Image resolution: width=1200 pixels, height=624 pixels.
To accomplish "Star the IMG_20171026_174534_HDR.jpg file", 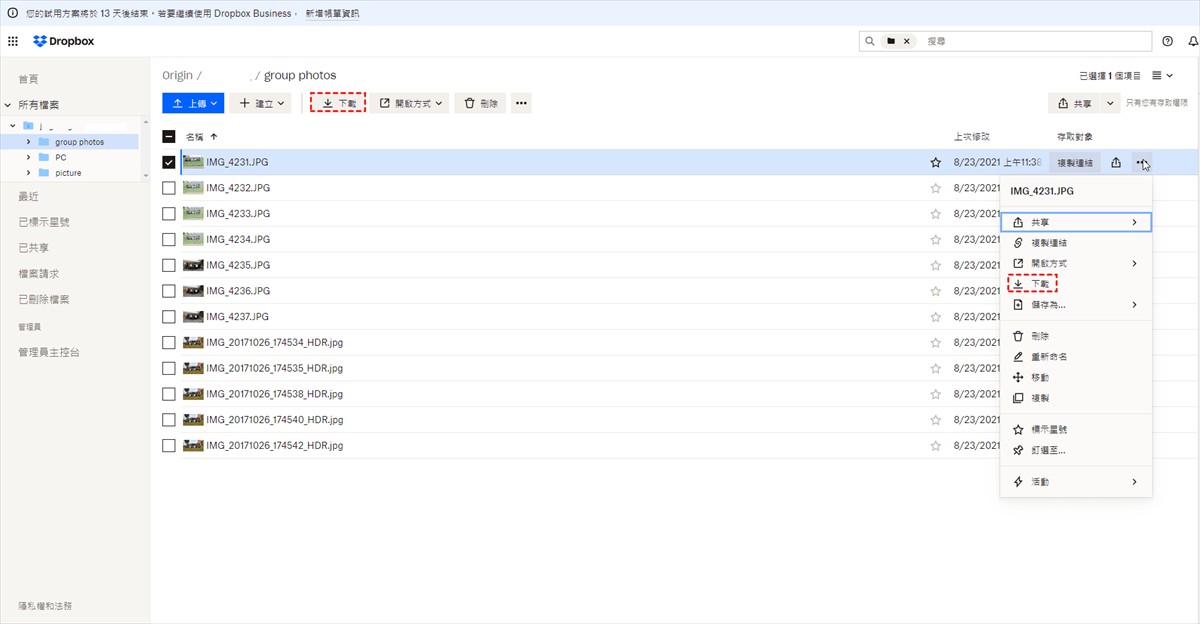I will (936, 342).
